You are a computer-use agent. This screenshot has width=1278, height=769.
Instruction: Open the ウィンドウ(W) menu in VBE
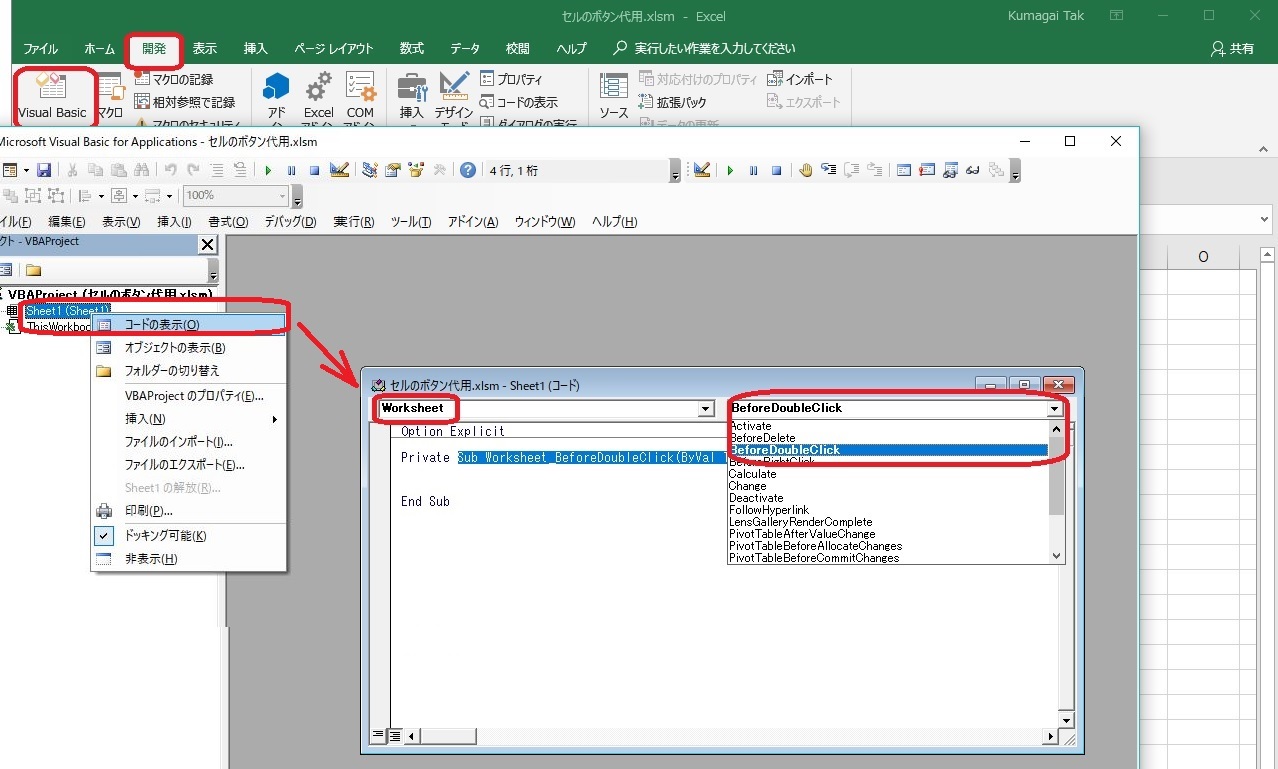[x=545, y=222]
